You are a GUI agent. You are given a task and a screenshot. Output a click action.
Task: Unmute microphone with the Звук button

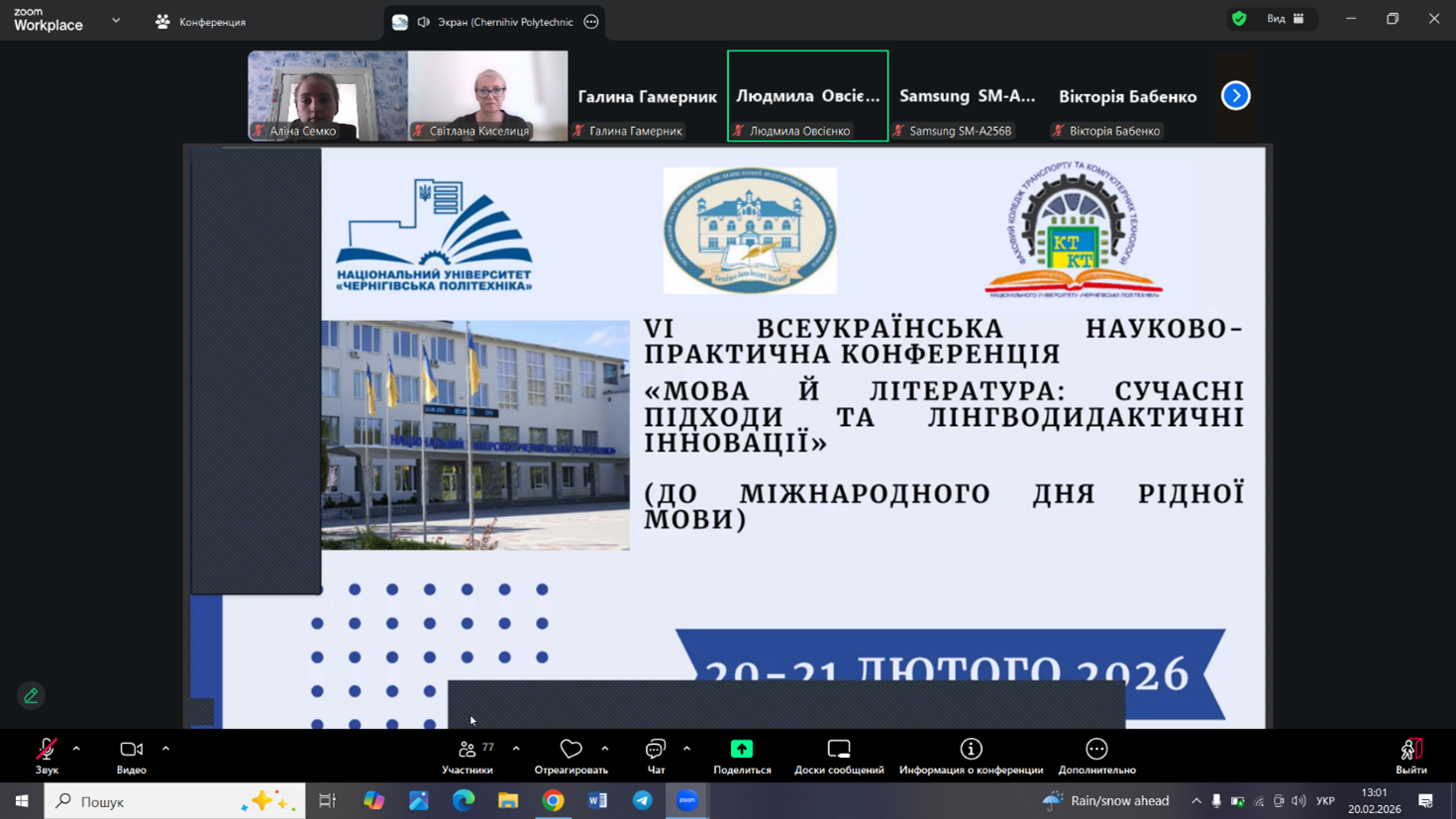coord(47,755)
